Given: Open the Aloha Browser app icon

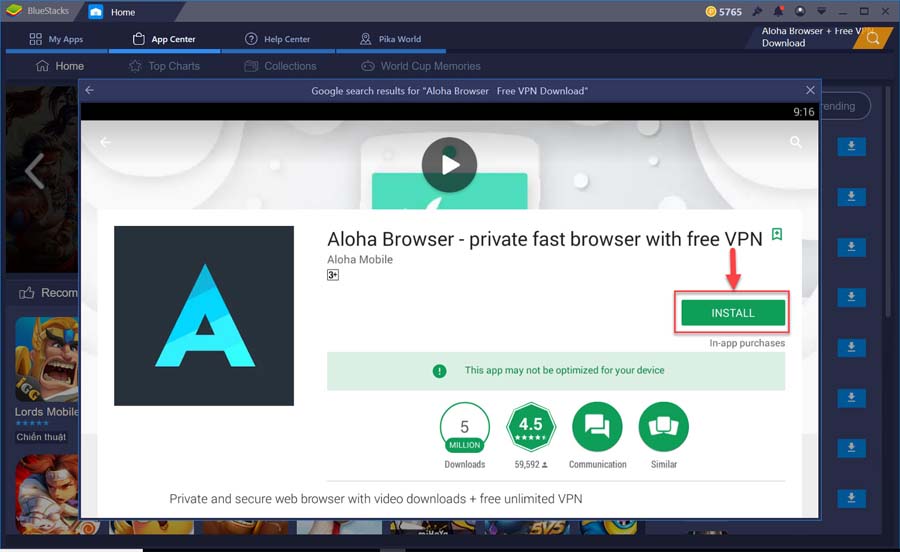Looking at the screenshot, I should coord(204,316).
